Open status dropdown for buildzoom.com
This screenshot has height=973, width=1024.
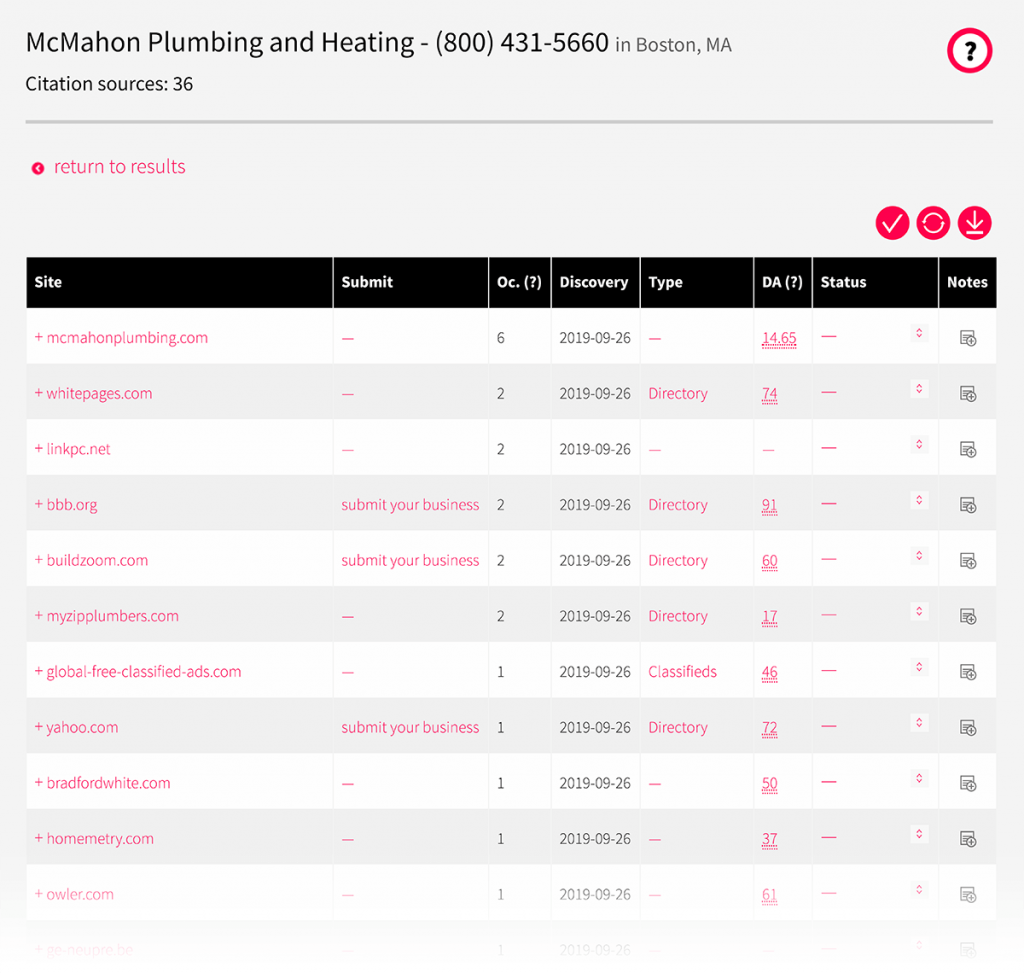click(919, 556)
